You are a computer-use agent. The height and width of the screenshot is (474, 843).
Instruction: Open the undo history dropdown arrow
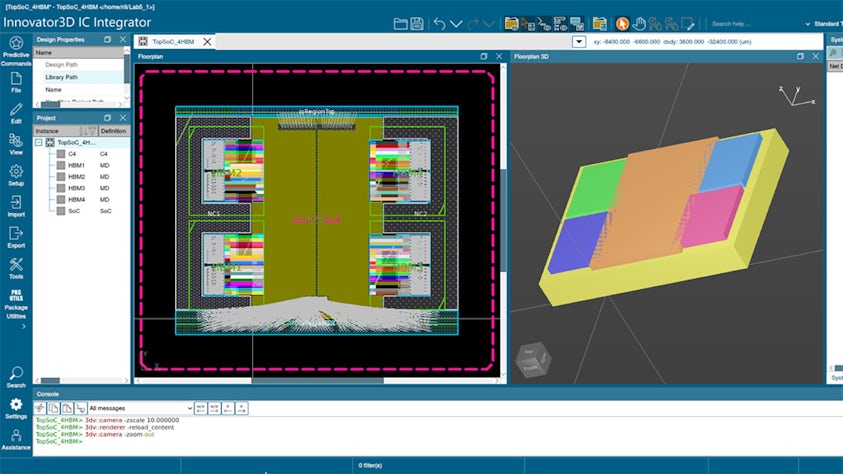click(456, 24)
